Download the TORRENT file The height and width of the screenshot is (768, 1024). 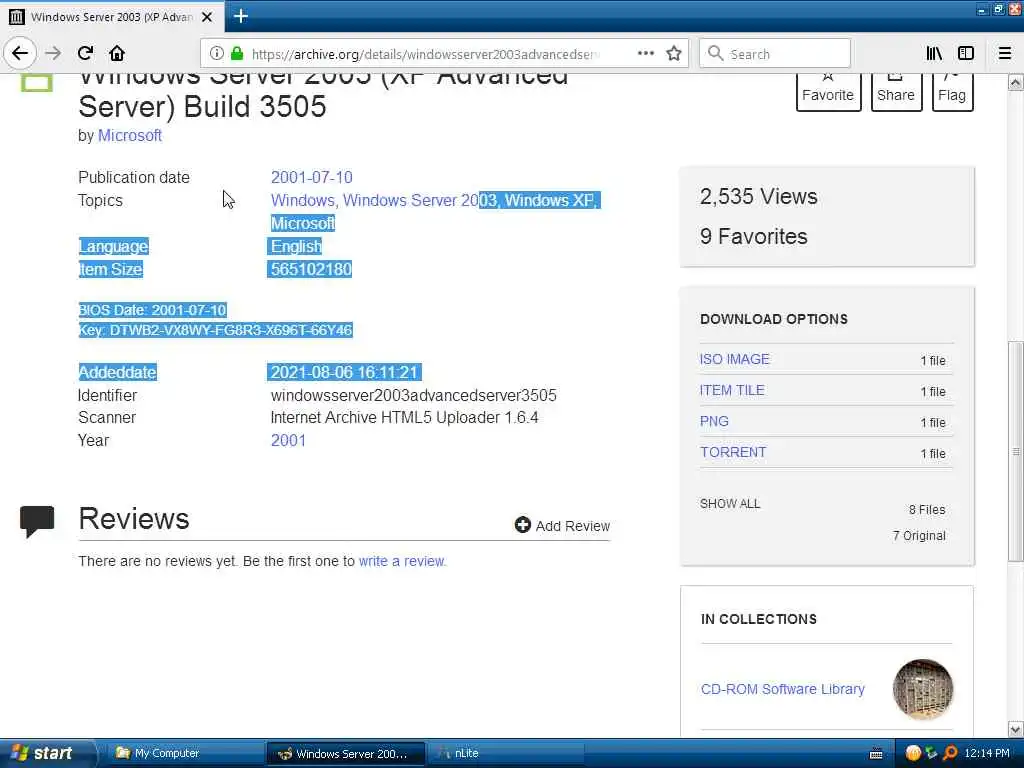(x=733, y=452)
